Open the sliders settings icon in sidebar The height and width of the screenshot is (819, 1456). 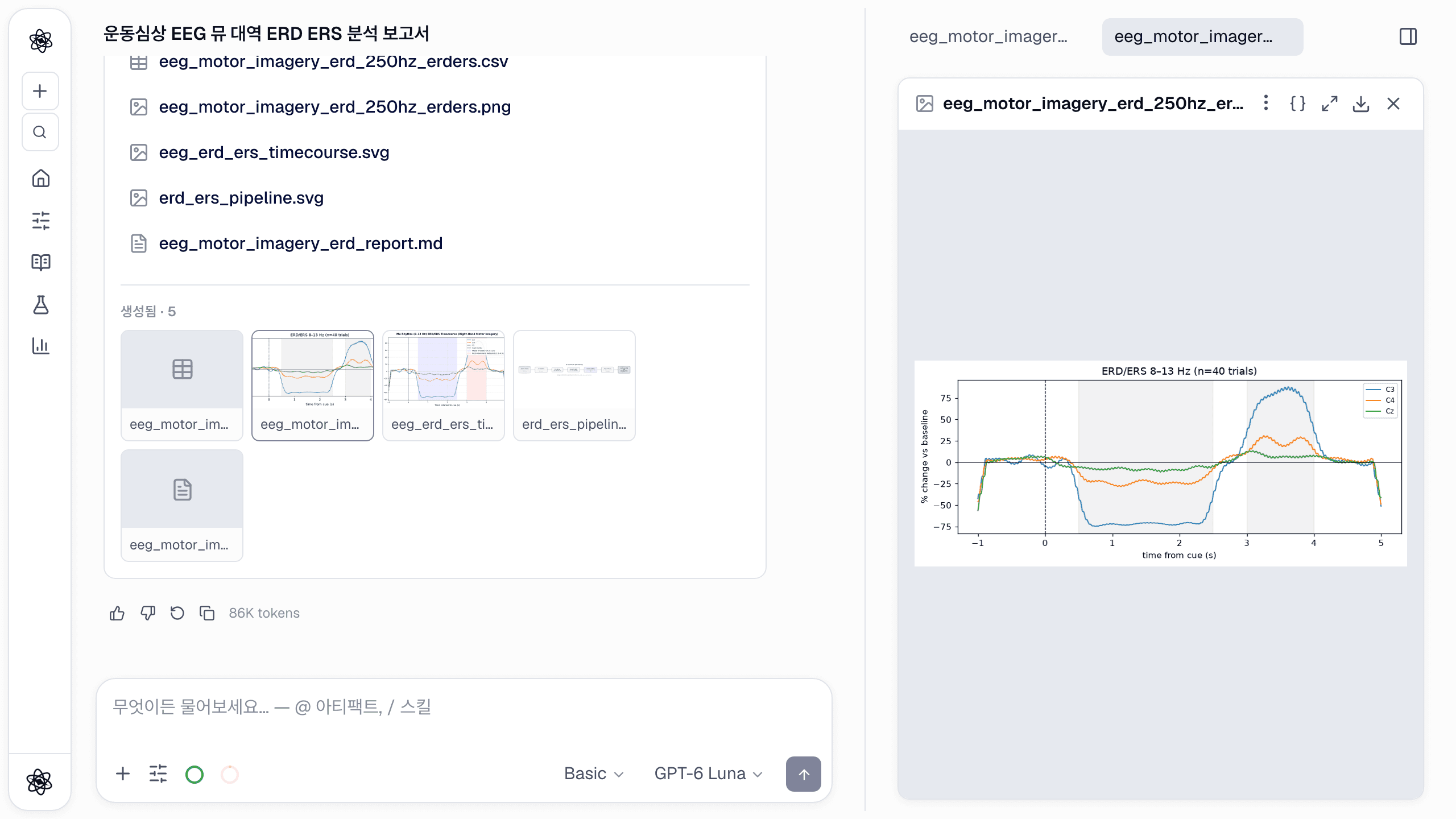coord(40,220)
